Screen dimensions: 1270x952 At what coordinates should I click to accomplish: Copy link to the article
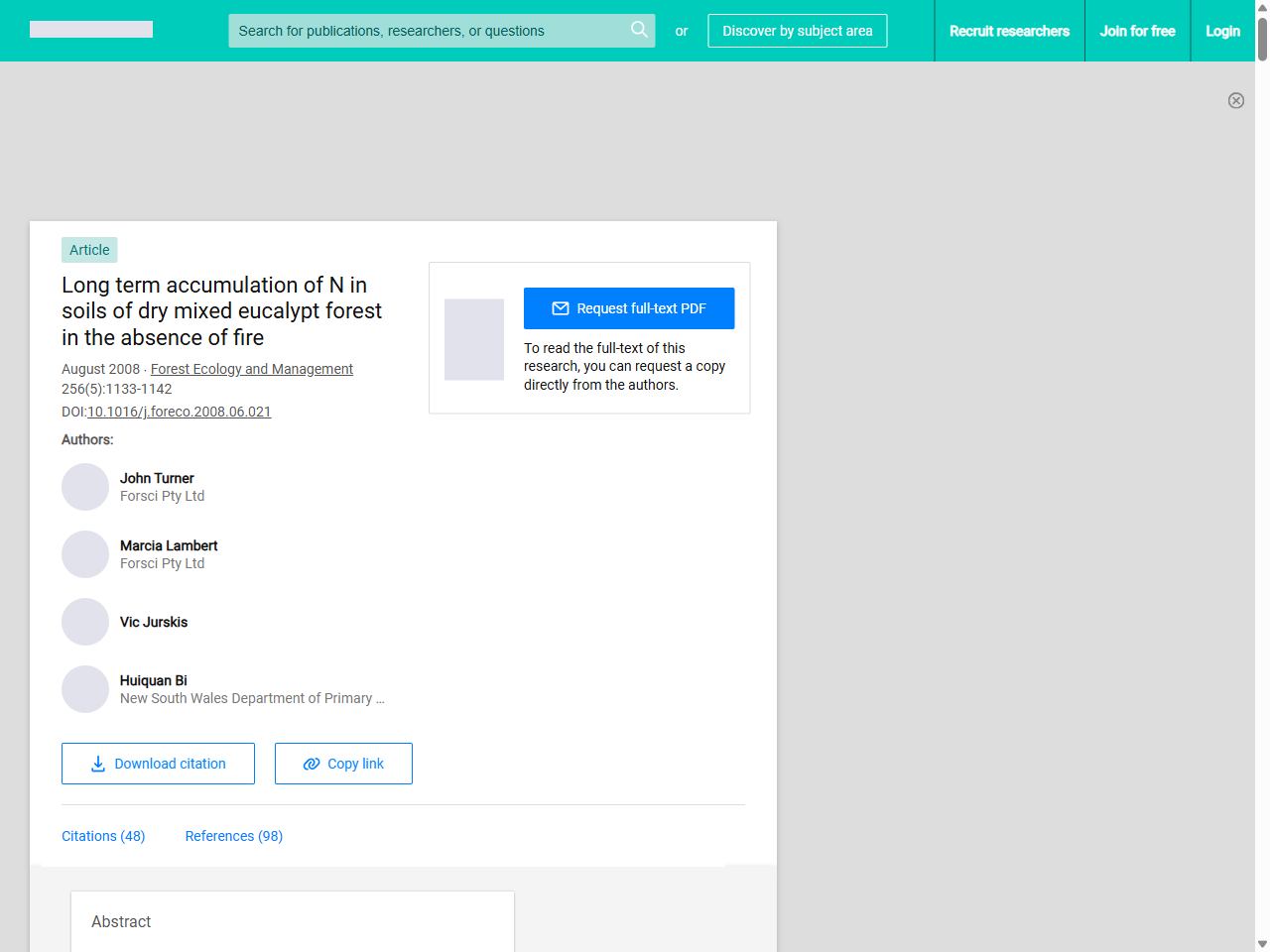click(343, 764)
